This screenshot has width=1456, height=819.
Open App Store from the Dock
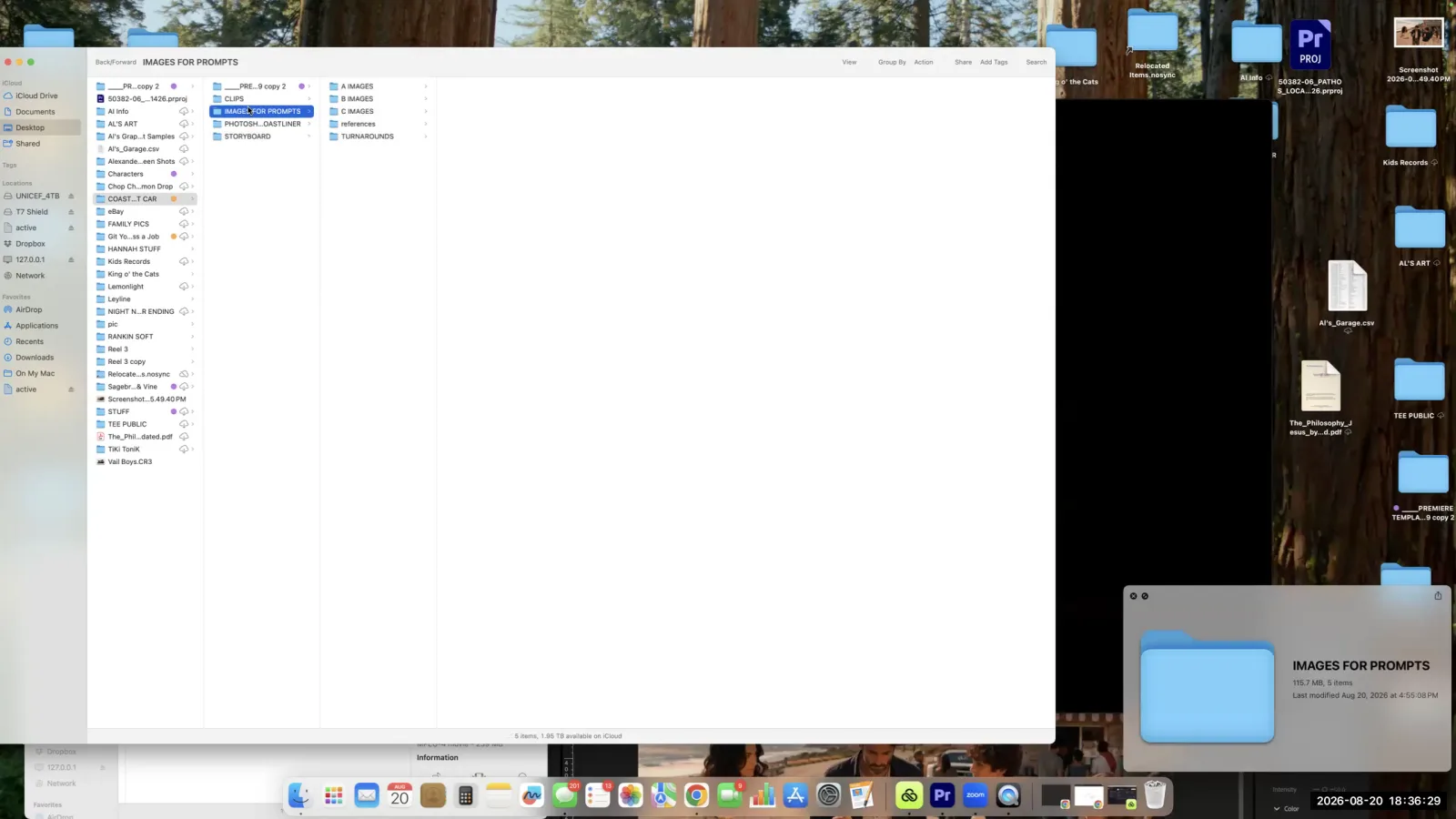coord(795,795)
